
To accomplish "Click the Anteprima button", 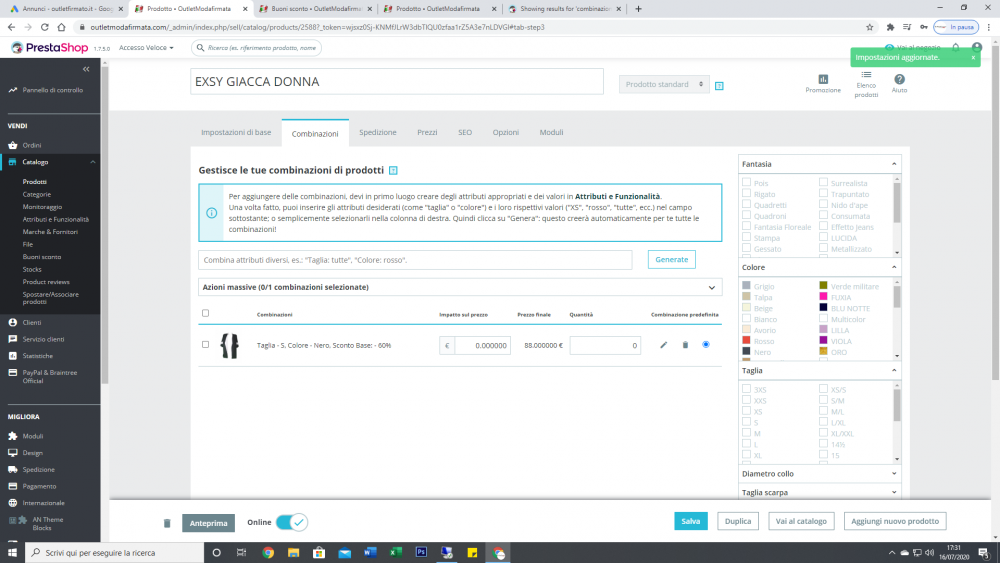I will pos(209,523).
